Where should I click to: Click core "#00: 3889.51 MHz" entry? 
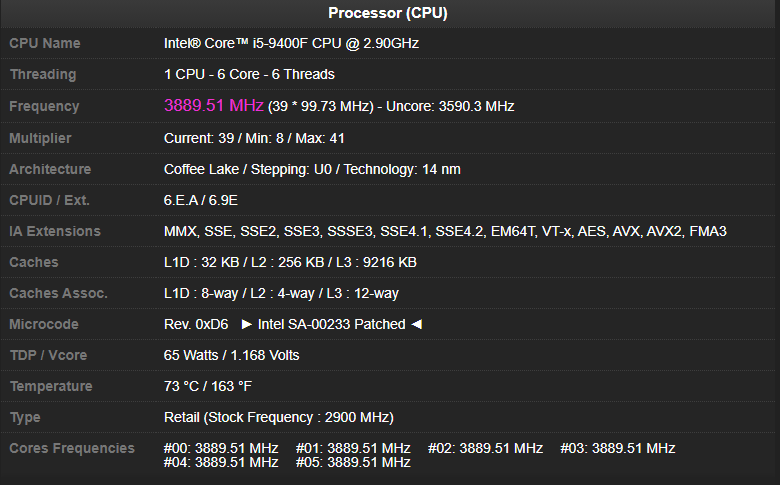pyautogui.click(x=221, y=448)
